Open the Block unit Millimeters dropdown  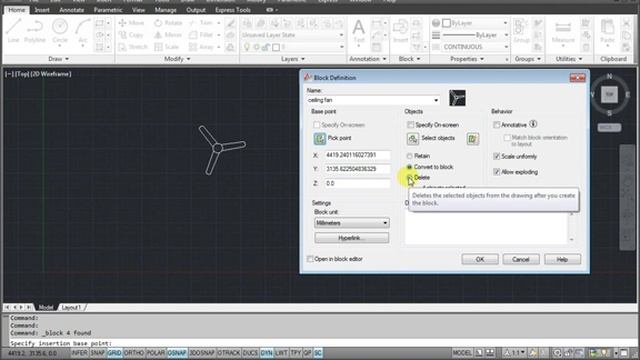coord(352,223)
